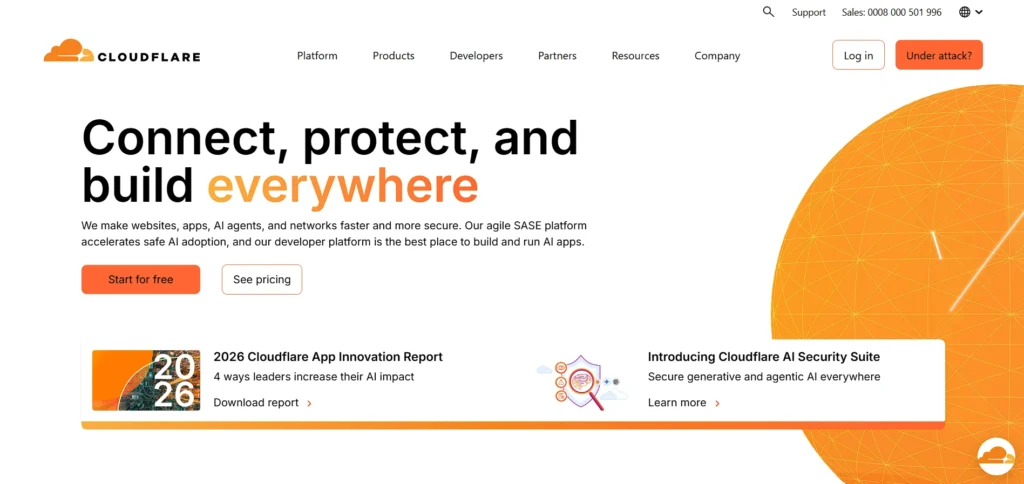Click the search magnifier icon

click(769, 12)
